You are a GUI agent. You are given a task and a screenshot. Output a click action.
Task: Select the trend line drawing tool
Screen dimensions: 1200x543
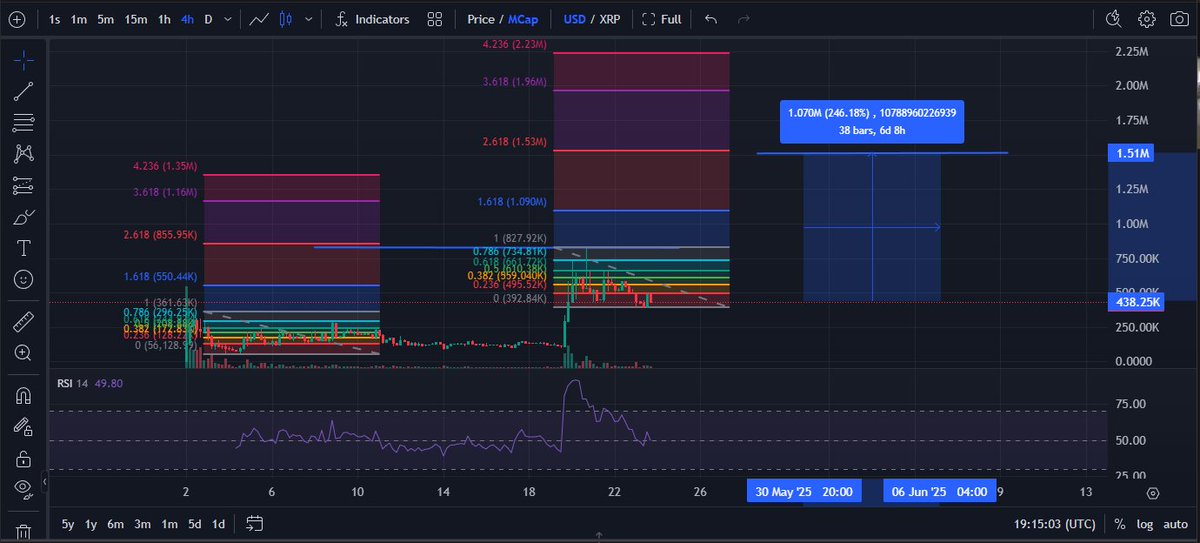[x=25, y=91]
